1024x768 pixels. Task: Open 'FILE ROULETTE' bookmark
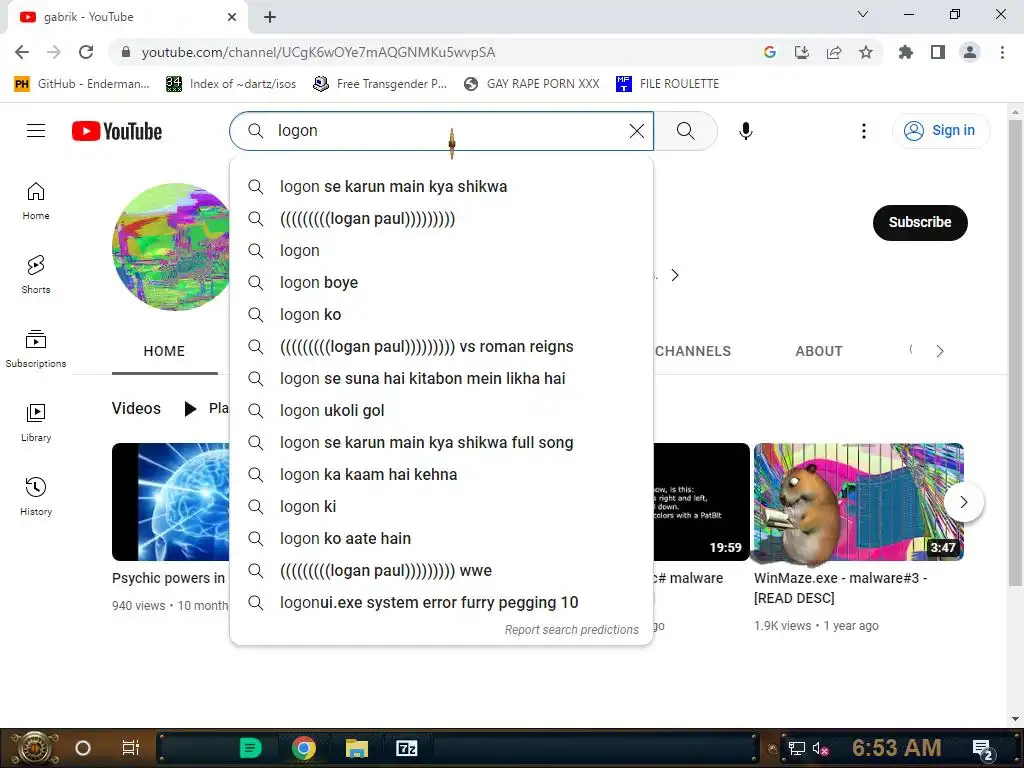pyautogui.click(x=667, y=84)
